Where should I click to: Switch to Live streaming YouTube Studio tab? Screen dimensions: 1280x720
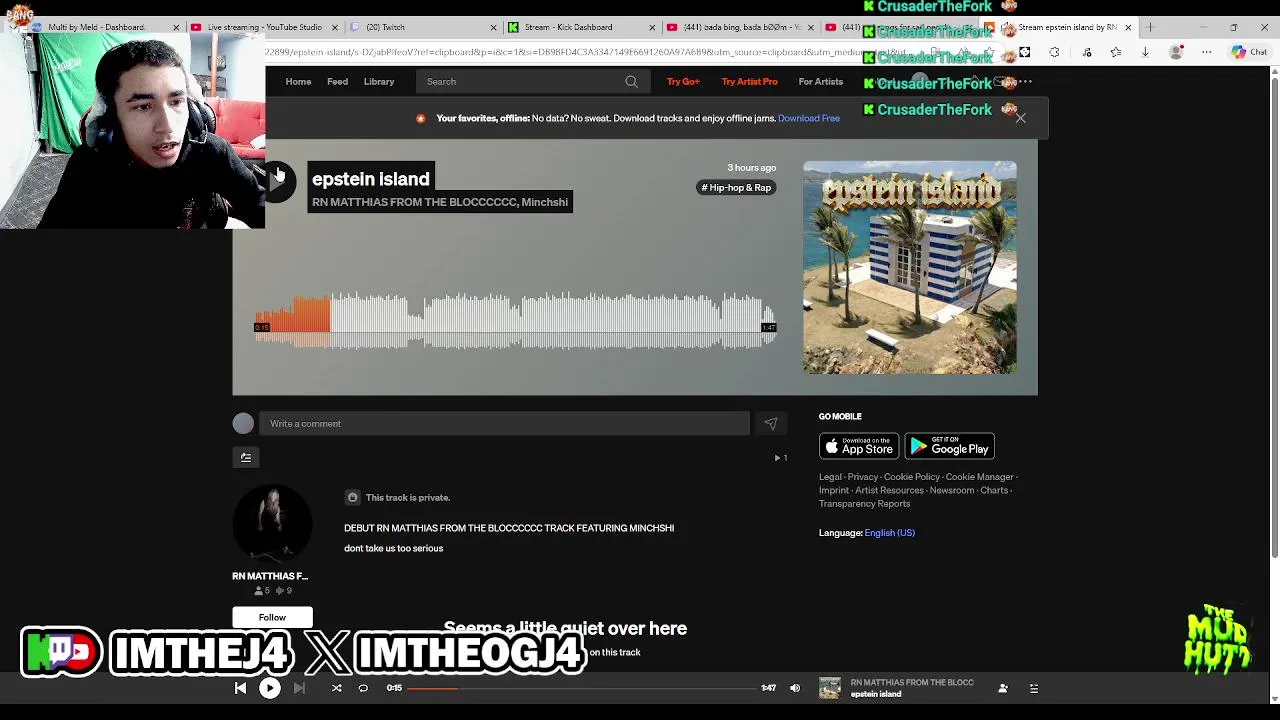pyautogui.click(x=264, y=27)
